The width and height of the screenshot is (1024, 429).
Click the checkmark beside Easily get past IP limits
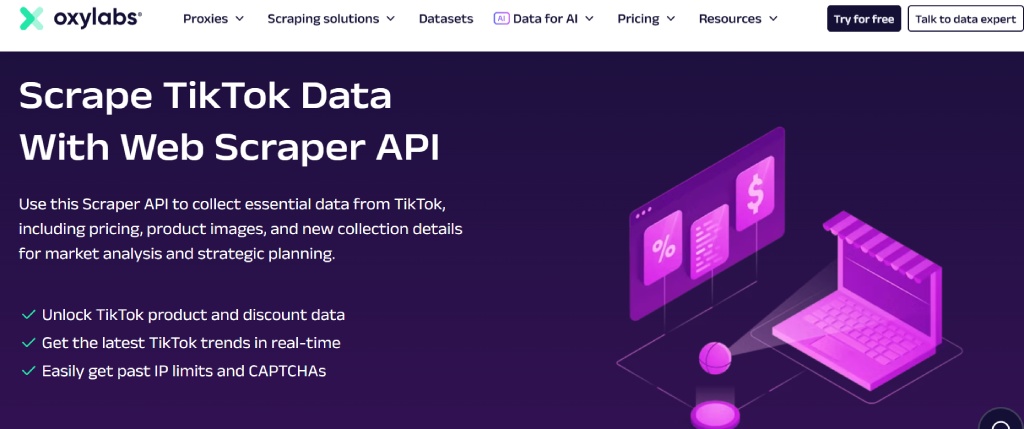[x=28, y=371]
